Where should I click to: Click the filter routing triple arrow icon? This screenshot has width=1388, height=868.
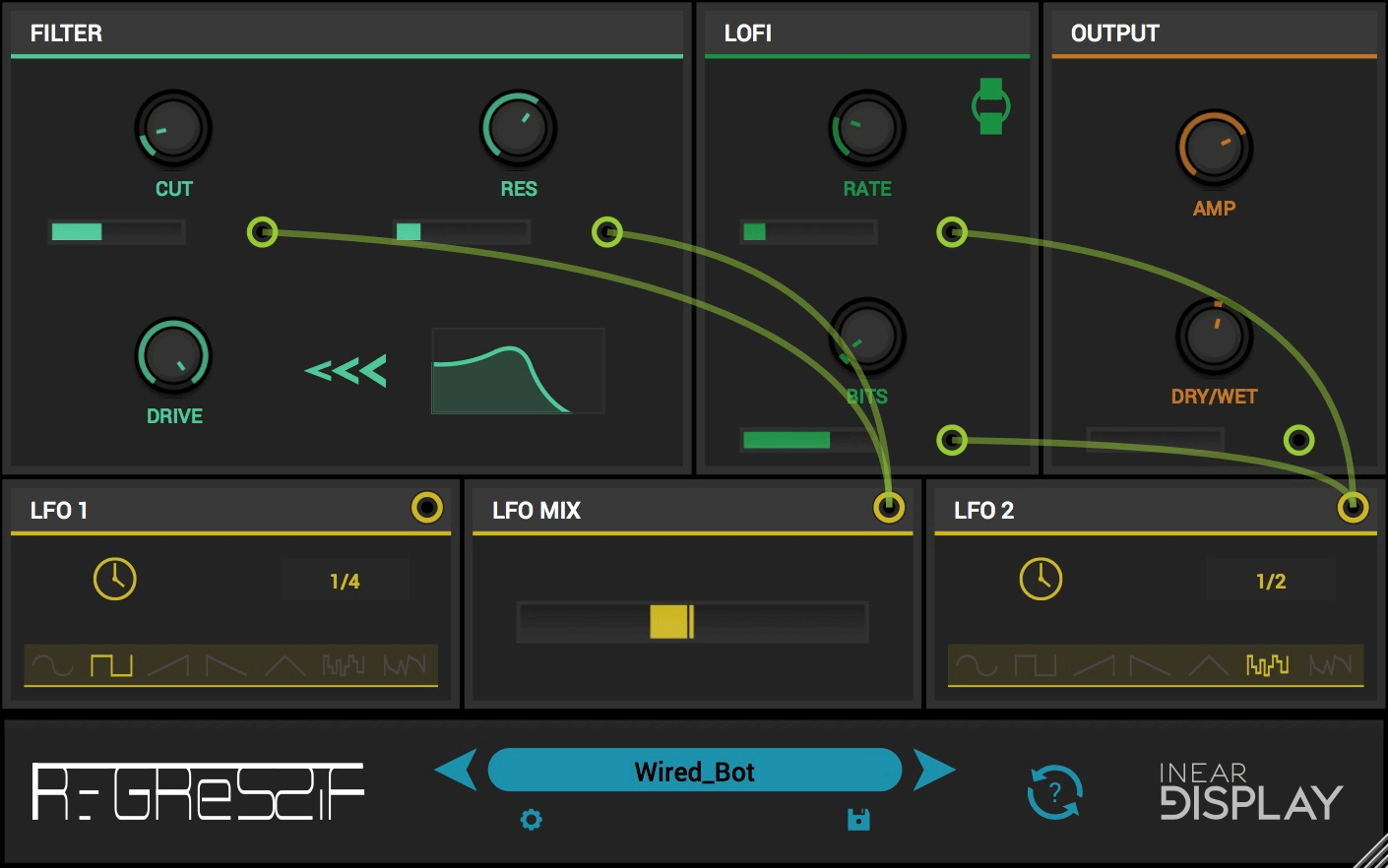coord(346,370)
